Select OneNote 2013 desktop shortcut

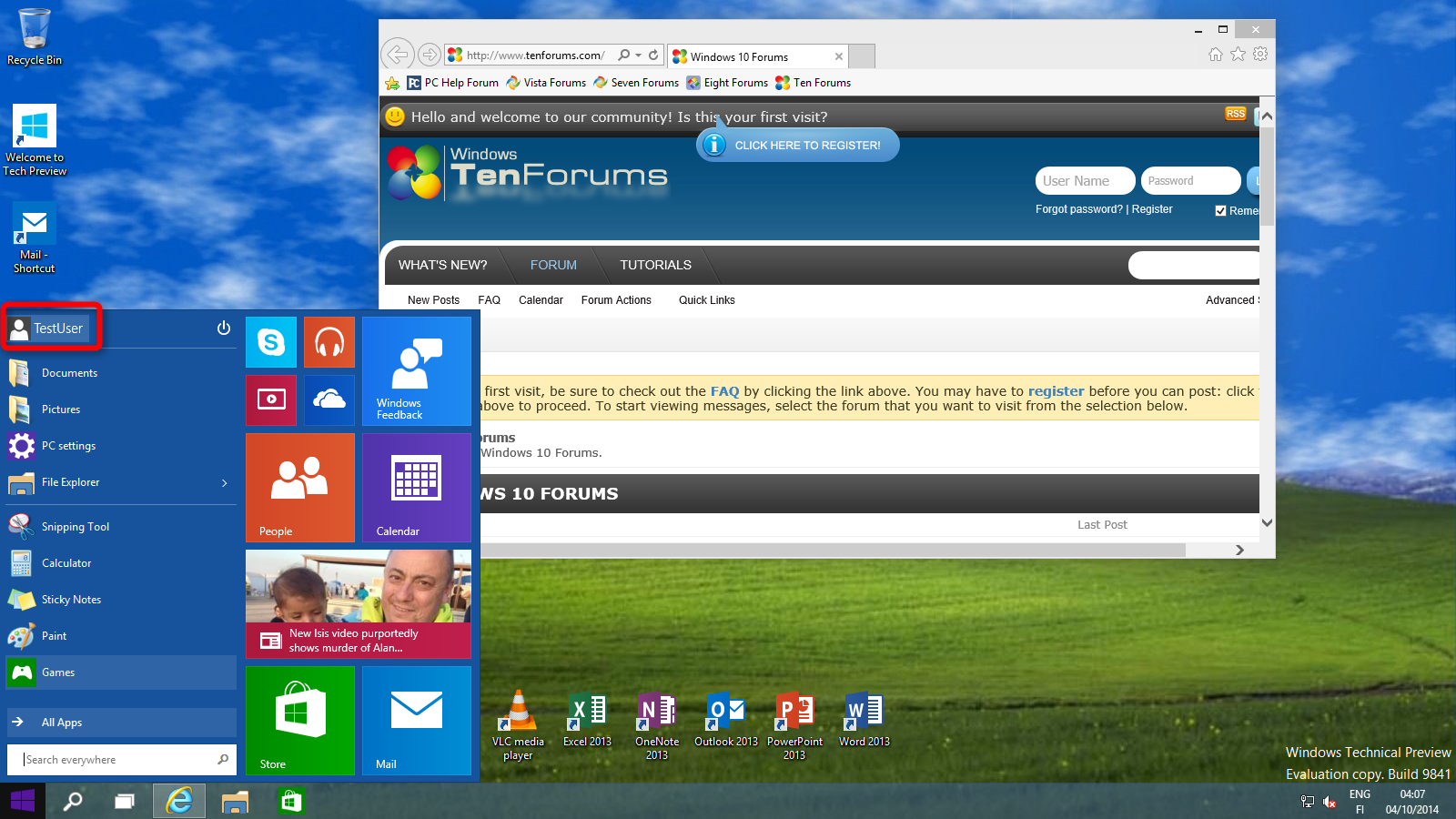[657, 725]
